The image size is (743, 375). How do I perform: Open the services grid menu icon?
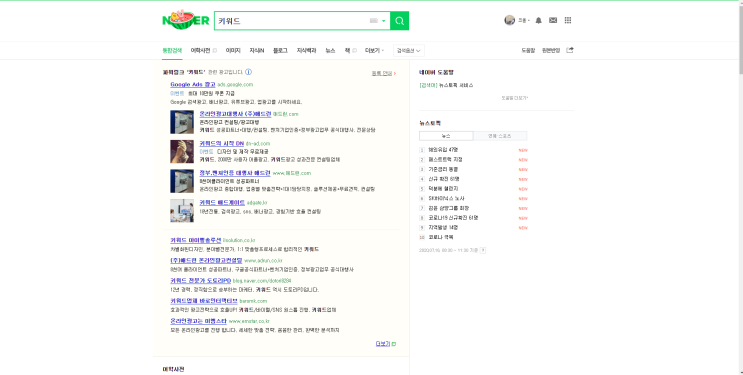point(568,20)
